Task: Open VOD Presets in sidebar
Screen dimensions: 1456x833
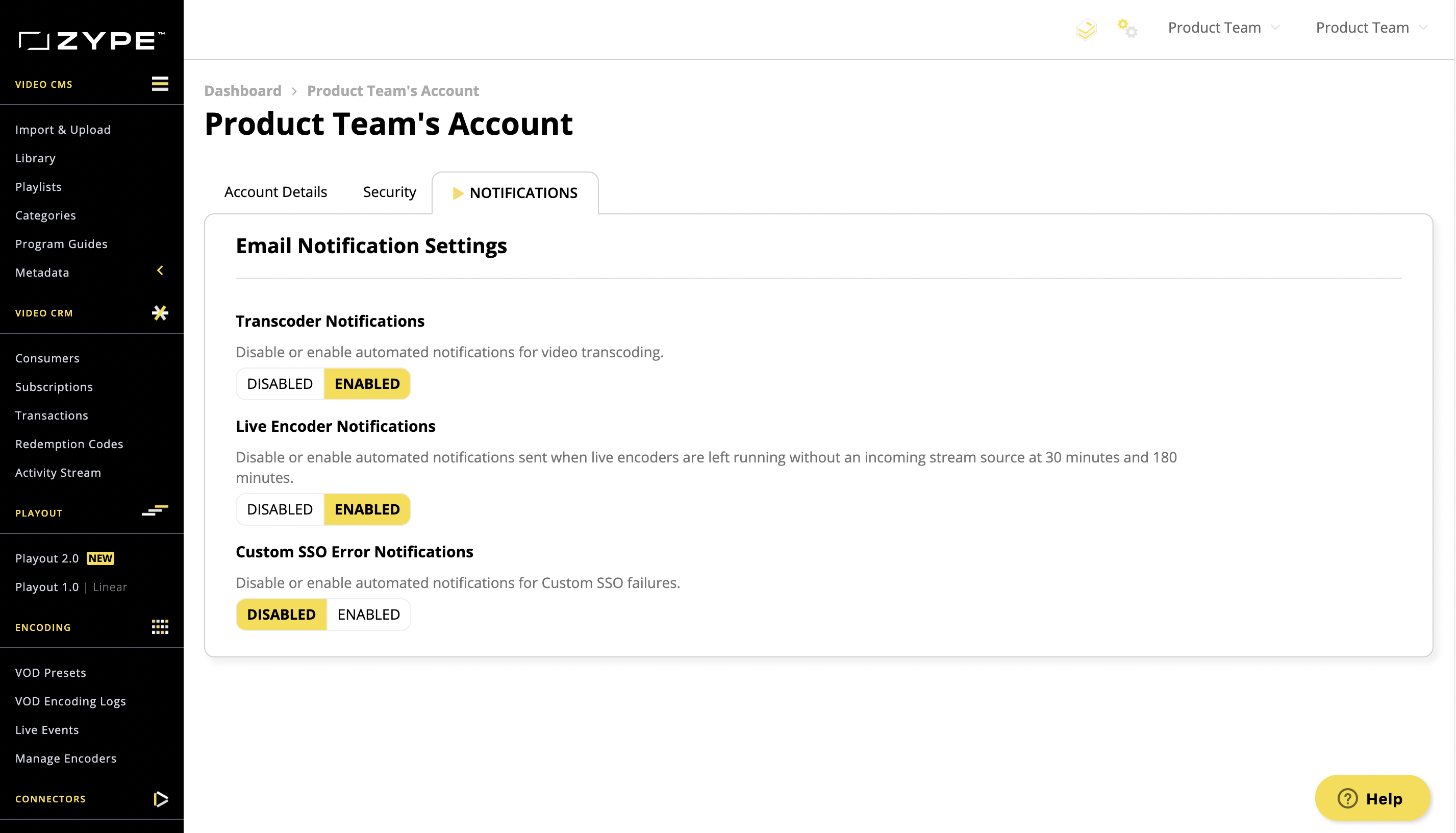Action: pos(51,673)
